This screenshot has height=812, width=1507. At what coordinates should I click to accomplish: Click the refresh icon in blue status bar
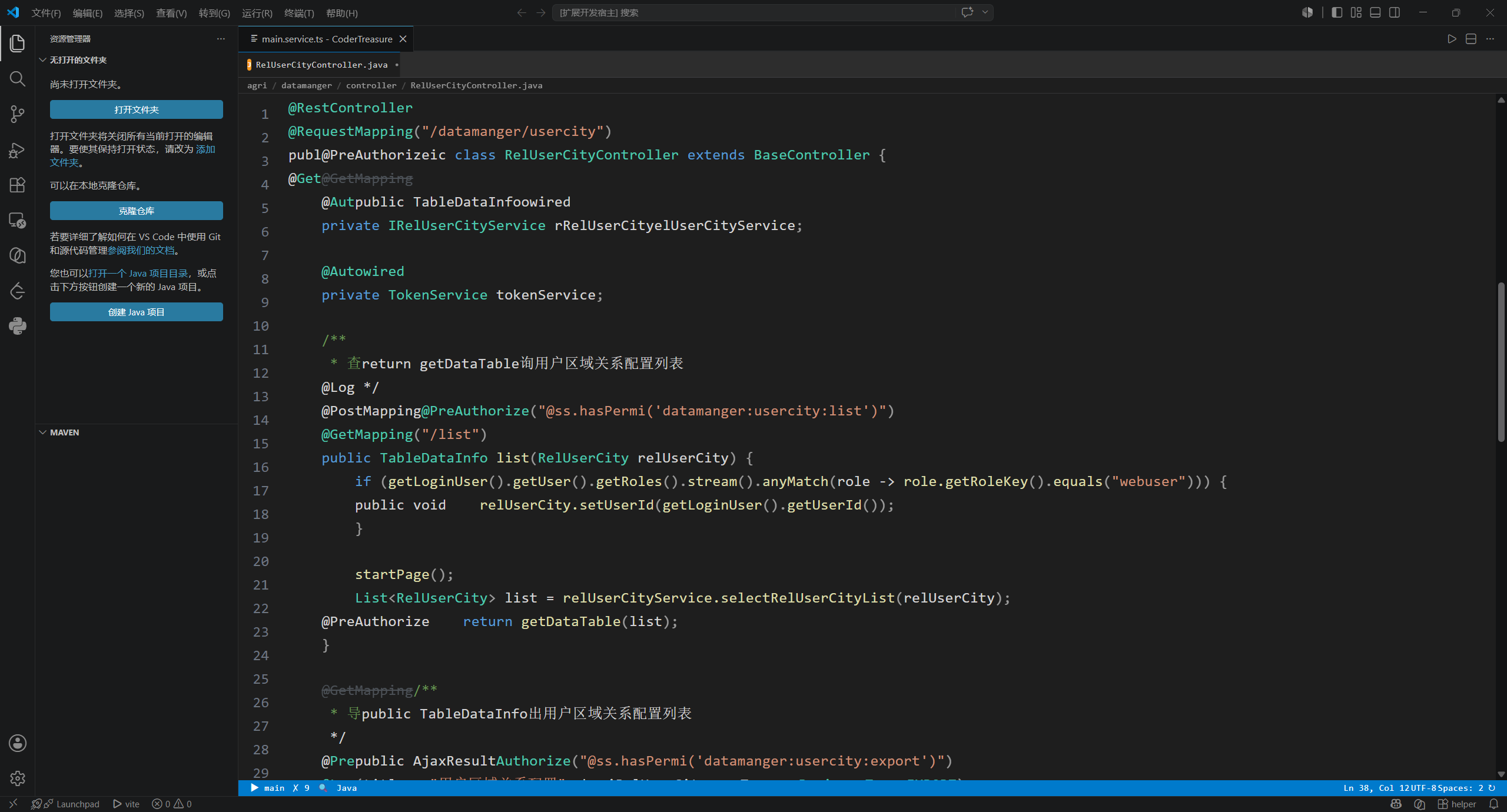coord(1492,788)
